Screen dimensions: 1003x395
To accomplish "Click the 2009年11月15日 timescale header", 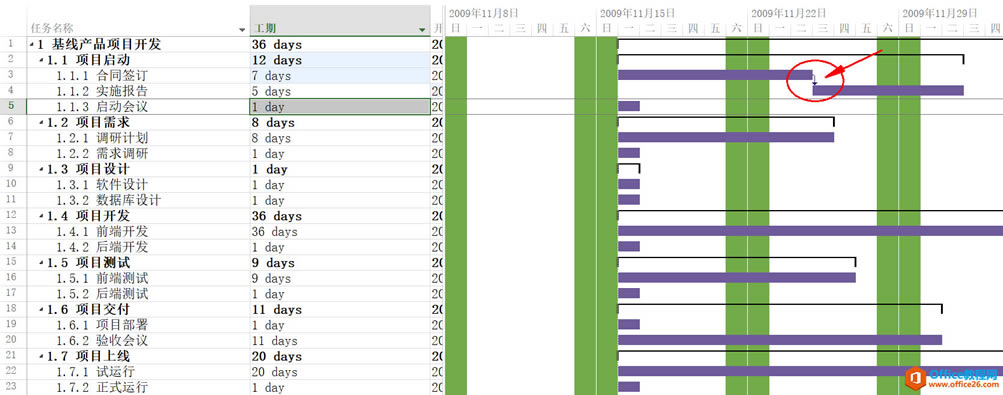I will pyautogui.click(x=638, y=13).
